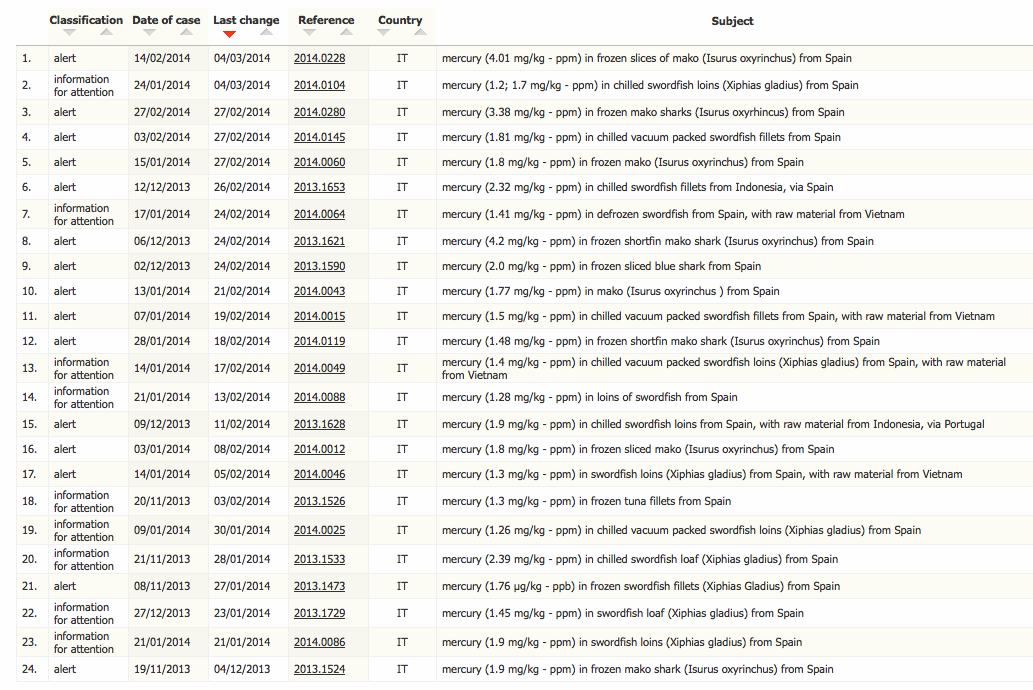1033x690 pixels.
Task: Click the red Last change descending arrow
Action: click(229, 33)
